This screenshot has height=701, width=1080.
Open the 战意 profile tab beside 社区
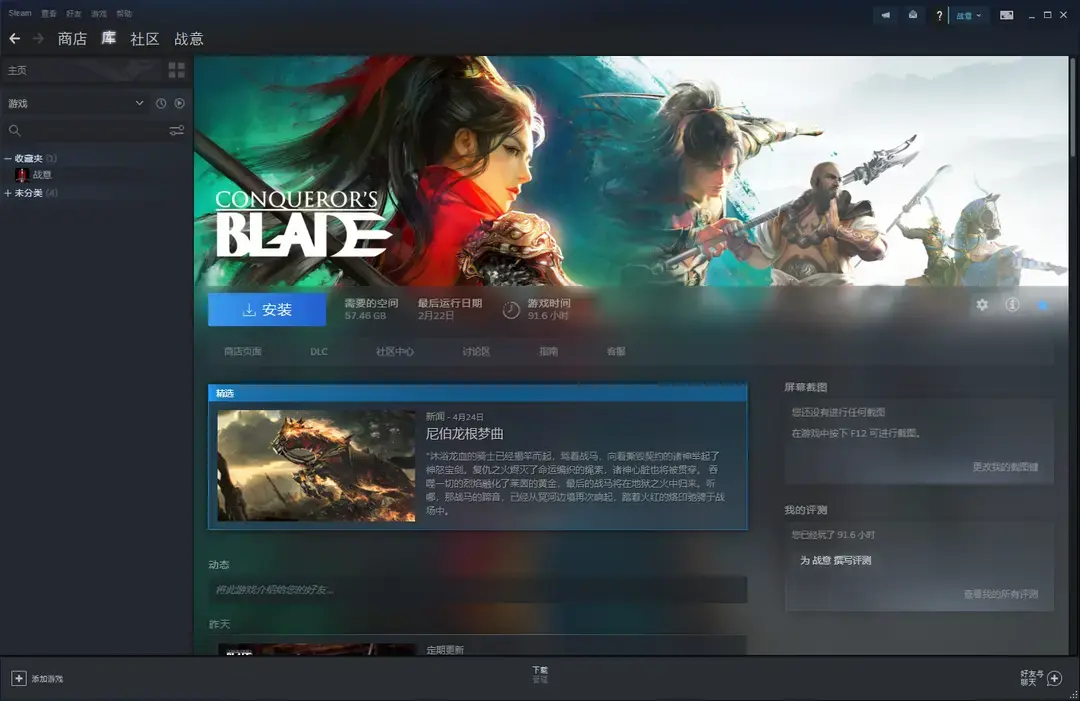point(189,39)
